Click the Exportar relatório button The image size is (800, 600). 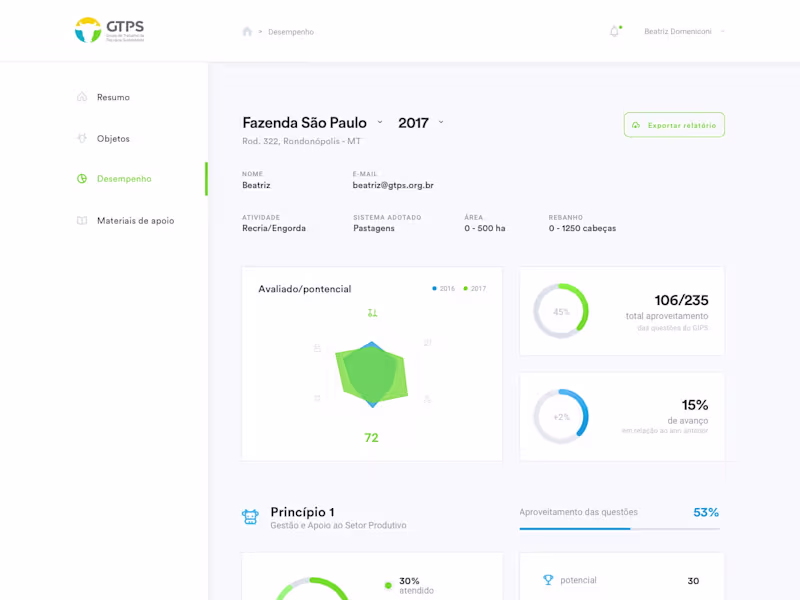(674, 125)
